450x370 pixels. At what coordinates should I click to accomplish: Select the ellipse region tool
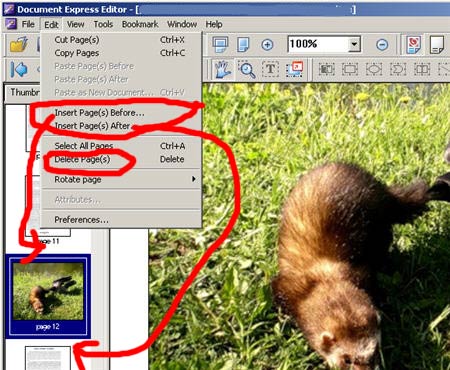374,69
